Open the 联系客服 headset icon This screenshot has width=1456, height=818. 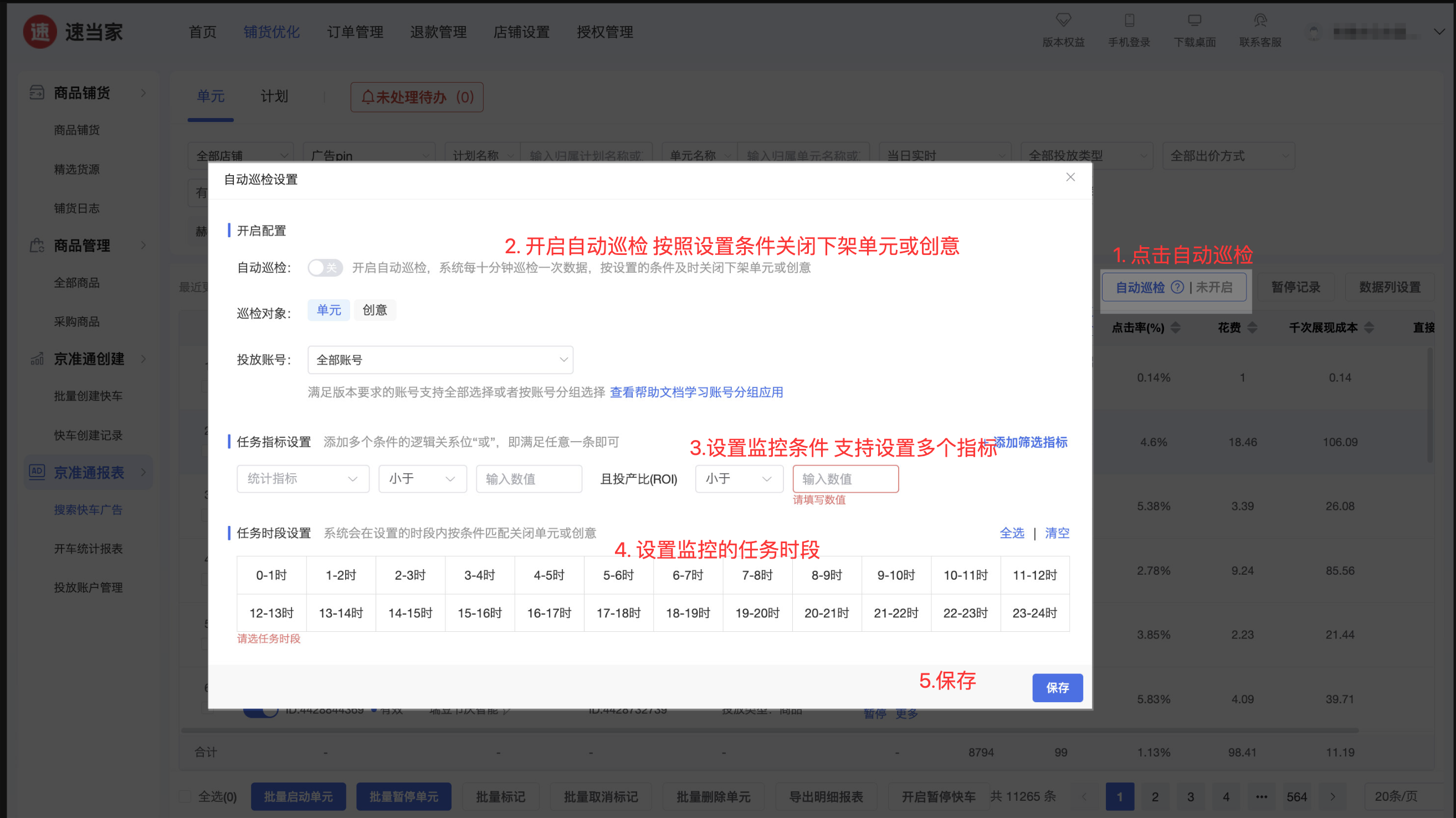click(x=1260, y=21)
